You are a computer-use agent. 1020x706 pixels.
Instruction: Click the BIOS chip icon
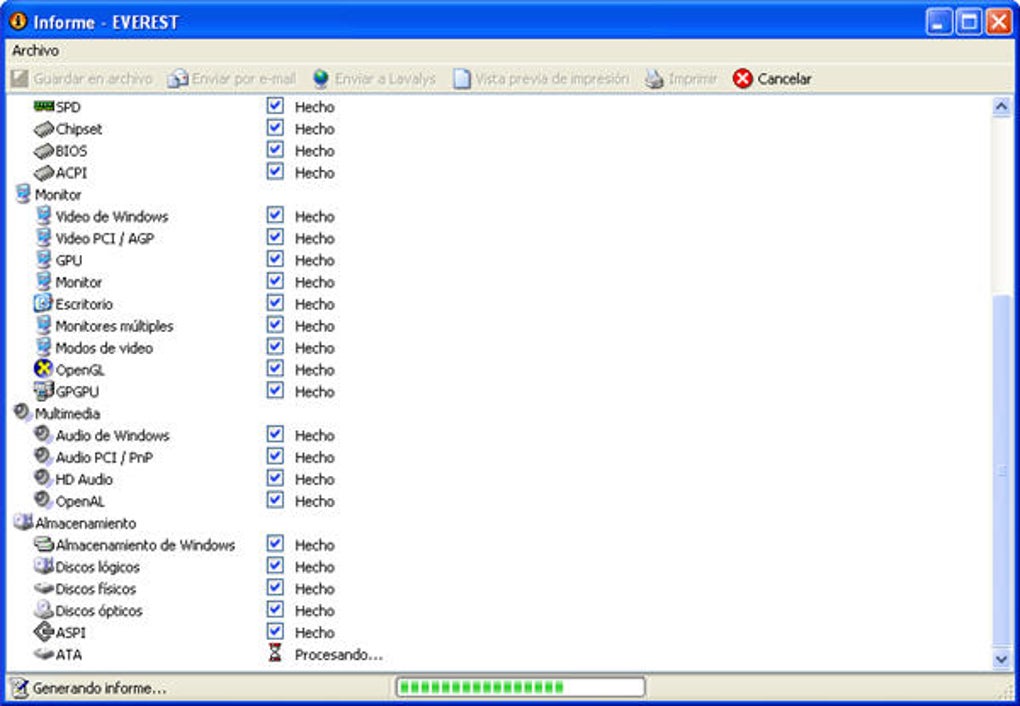click(44, 151)
